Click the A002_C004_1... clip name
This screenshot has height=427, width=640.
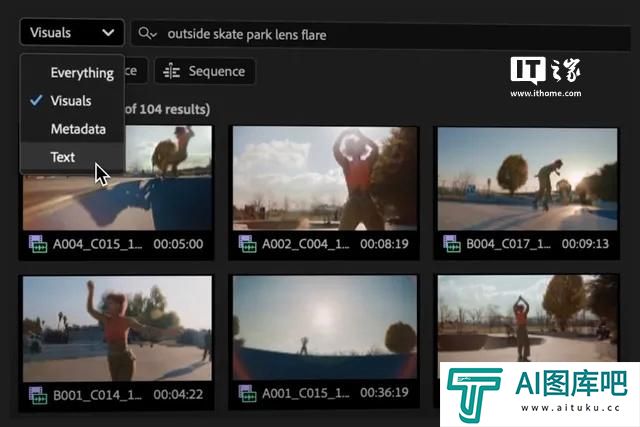pyautogui.click(x=306, y=244)
